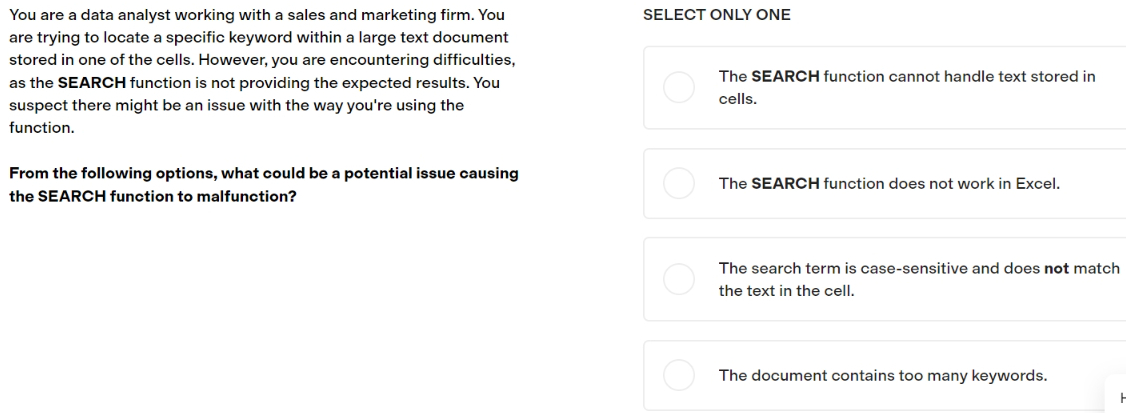Click the bold question about SEARCH function malfunction
Screen dimensions: 1126x413
(x=264, y=185)
